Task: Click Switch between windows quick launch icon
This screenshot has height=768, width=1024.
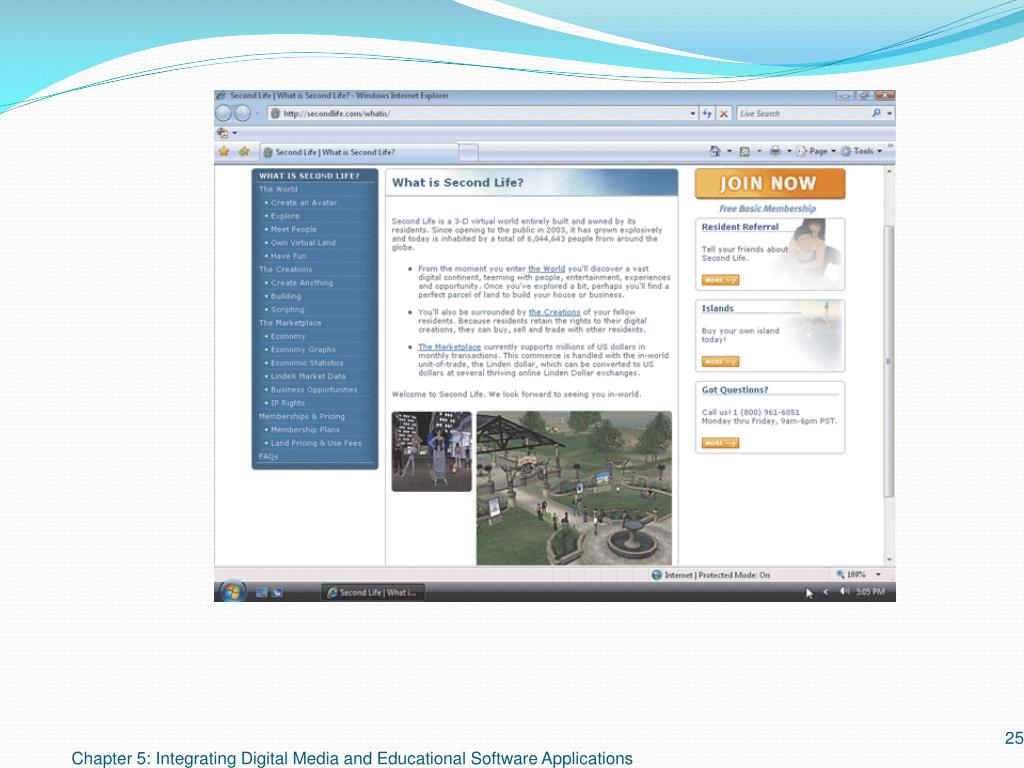Action: [x=277, y=593]
